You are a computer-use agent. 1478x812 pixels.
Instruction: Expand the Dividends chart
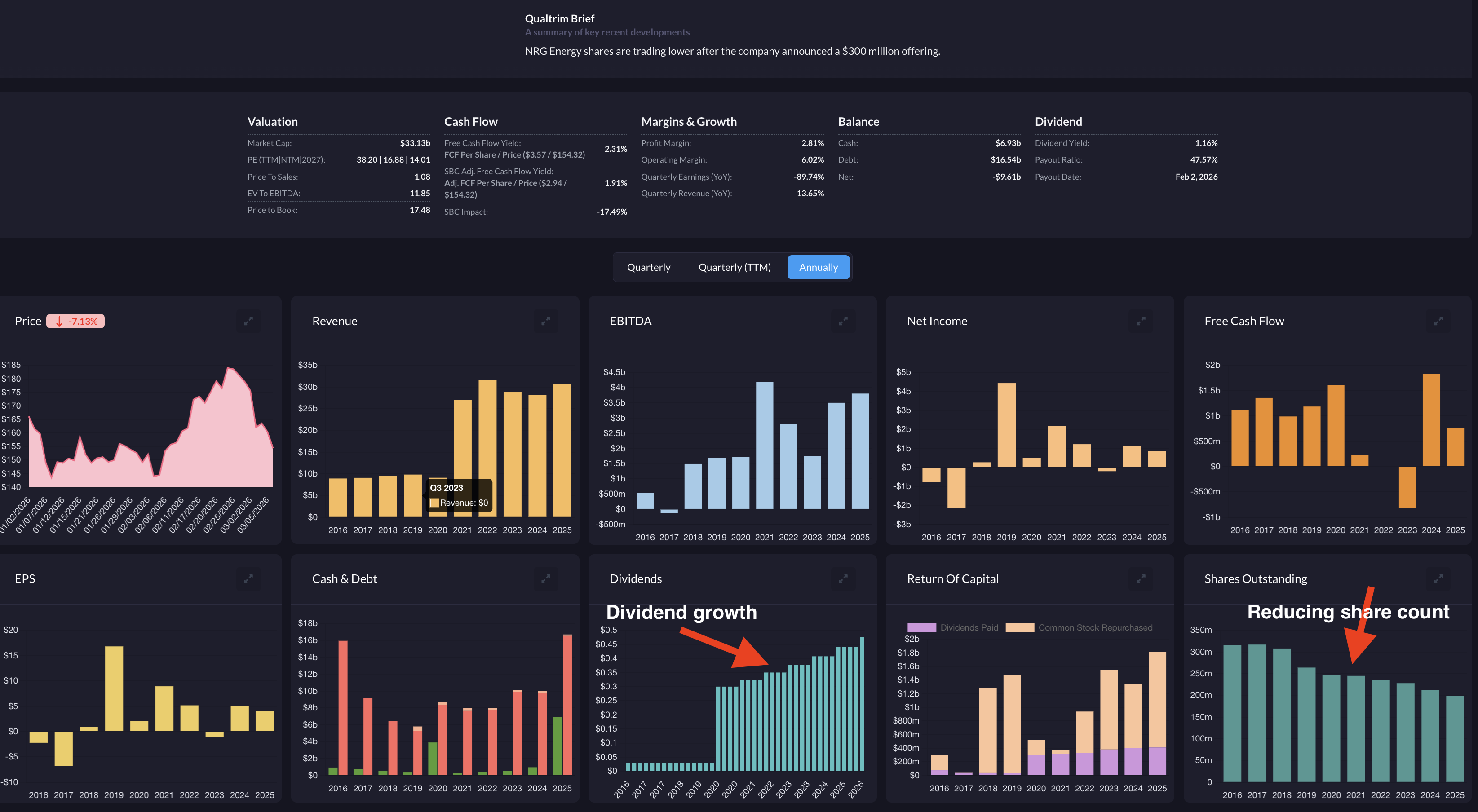843,579
